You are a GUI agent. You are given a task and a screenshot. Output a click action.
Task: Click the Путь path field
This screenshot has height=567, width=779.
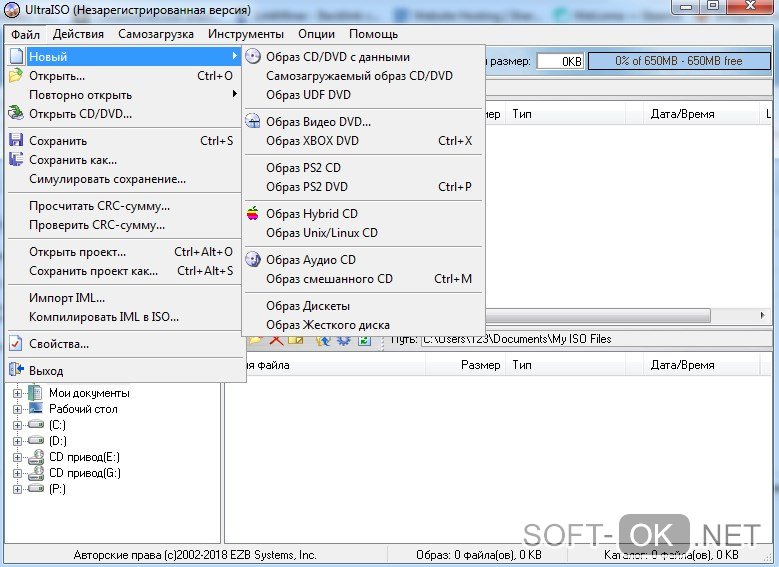pyautogui.click(x=597, y=339)
